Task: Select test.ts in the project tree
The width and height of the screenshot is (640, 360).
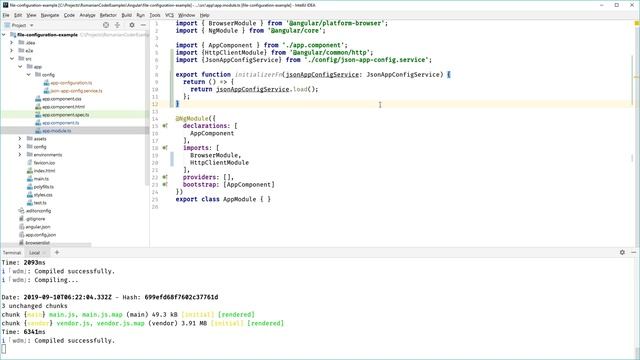Action: [x=40, y=203]
